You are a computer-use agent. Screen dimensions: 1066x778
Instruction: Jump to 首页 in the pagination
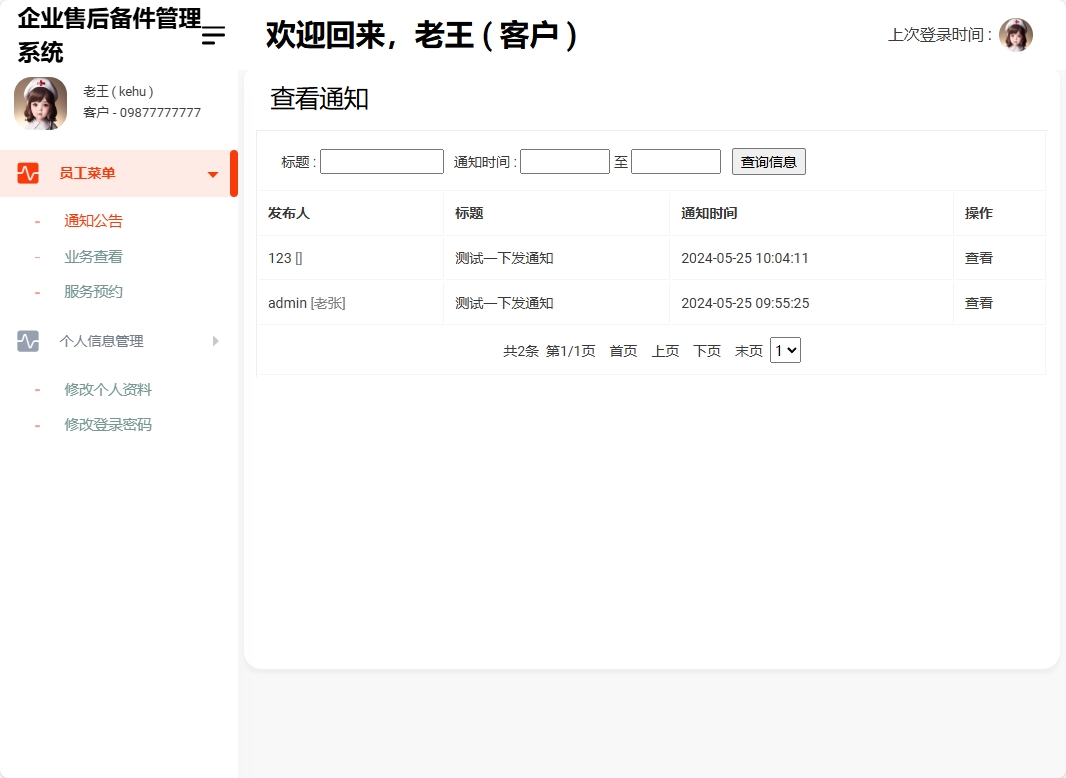[622, 350]
